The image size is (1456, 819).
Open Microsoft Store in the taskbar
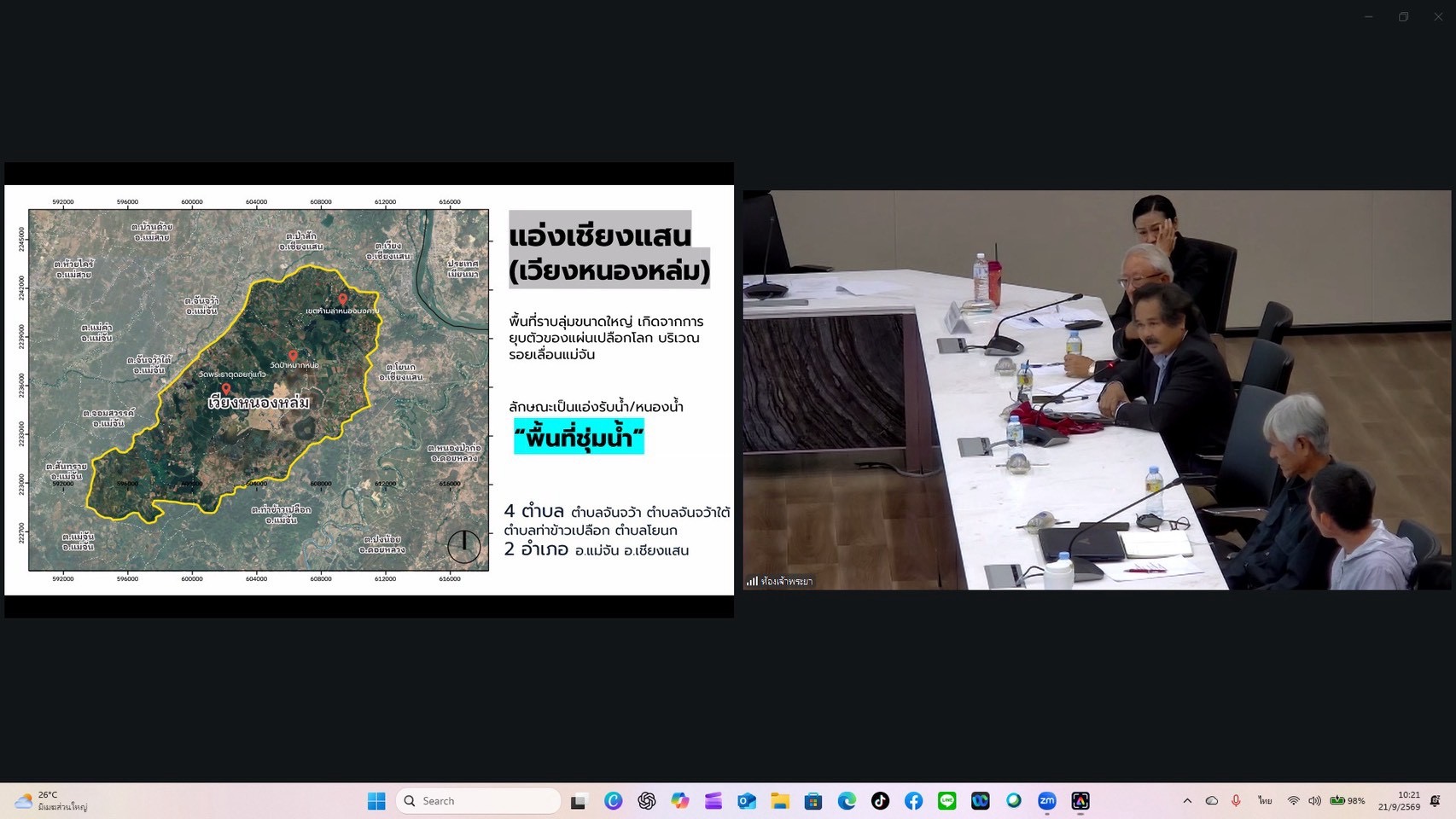[813, 801]
